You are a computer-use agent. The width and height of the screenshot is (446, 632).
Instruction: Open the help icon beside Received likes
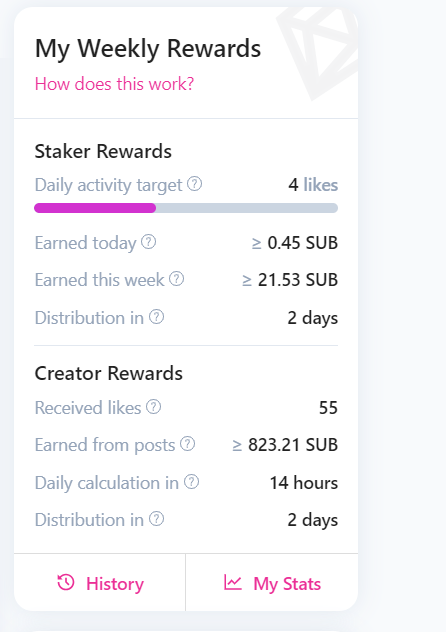pos(154,407)
